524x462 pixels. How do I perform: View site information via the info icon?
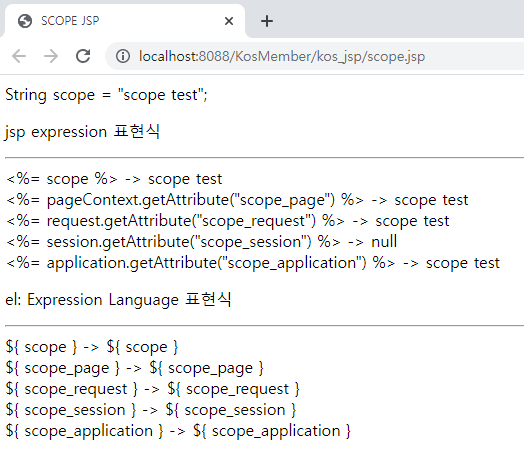123,56
